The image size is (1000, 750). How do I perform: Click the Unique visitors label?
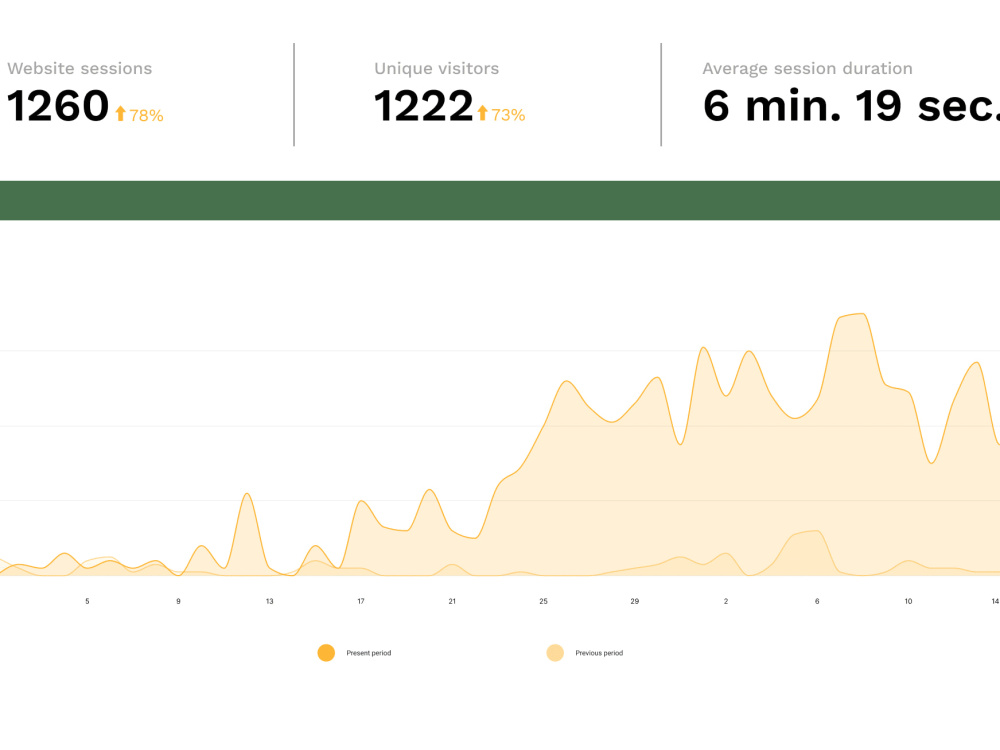pos(437,68)
